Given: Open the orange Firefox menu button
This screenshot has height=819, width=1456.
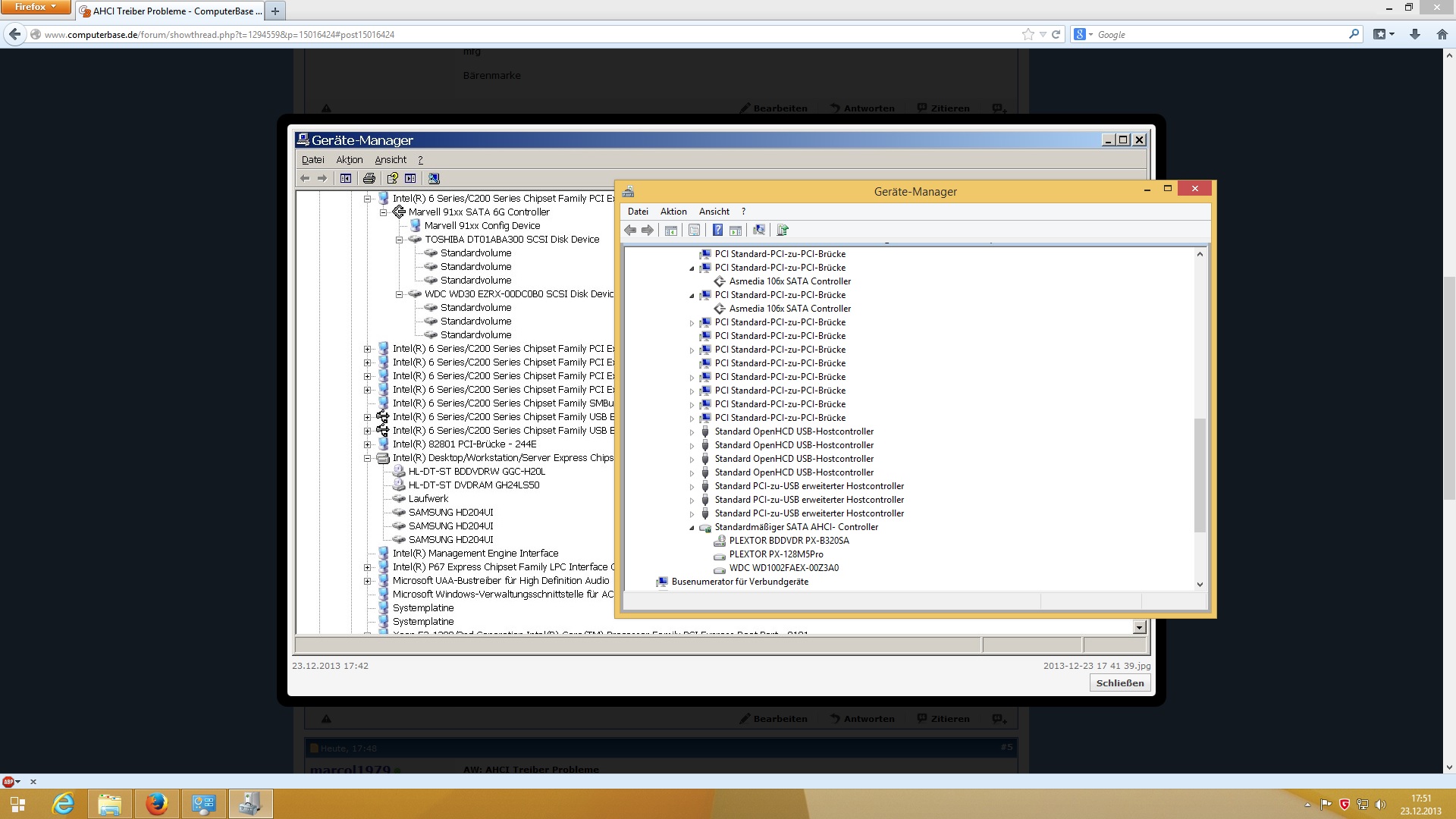Looking at the screenshot, I should [35, 7].
